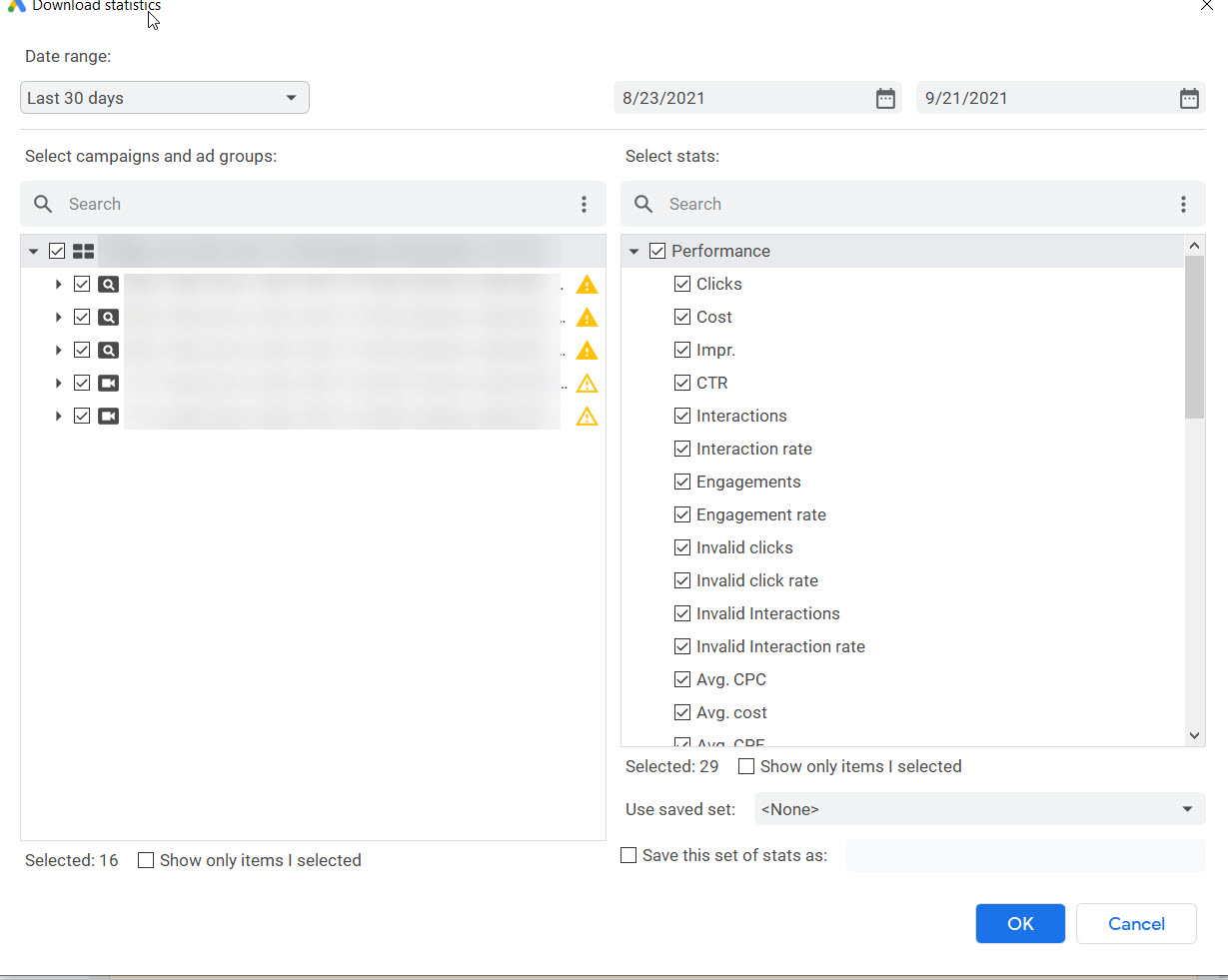Screen dimensions: 1228x980
Task: Click the Select stats search field
Action: (899, 204)
